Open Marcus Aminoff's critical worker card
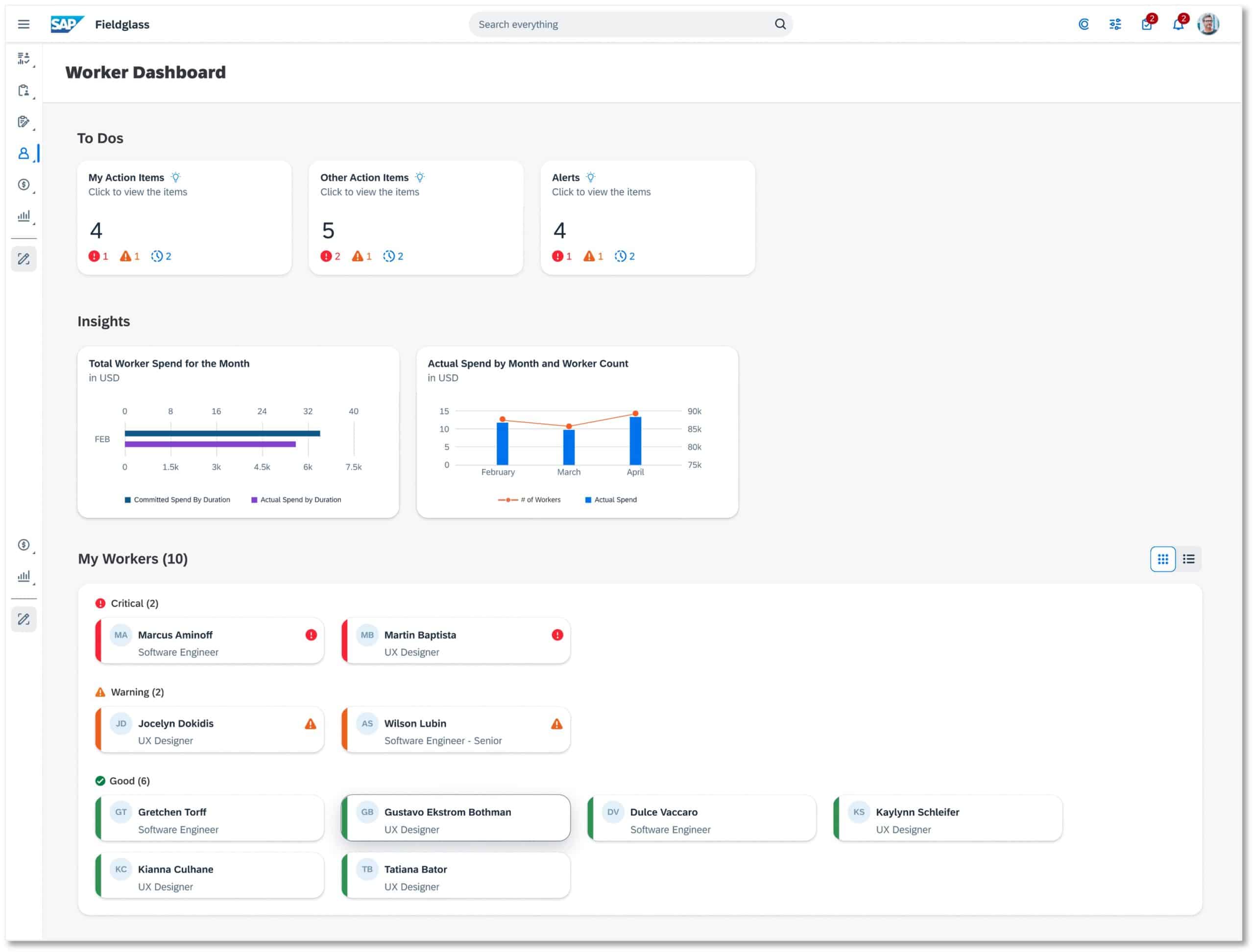 (x=209, y=641)
